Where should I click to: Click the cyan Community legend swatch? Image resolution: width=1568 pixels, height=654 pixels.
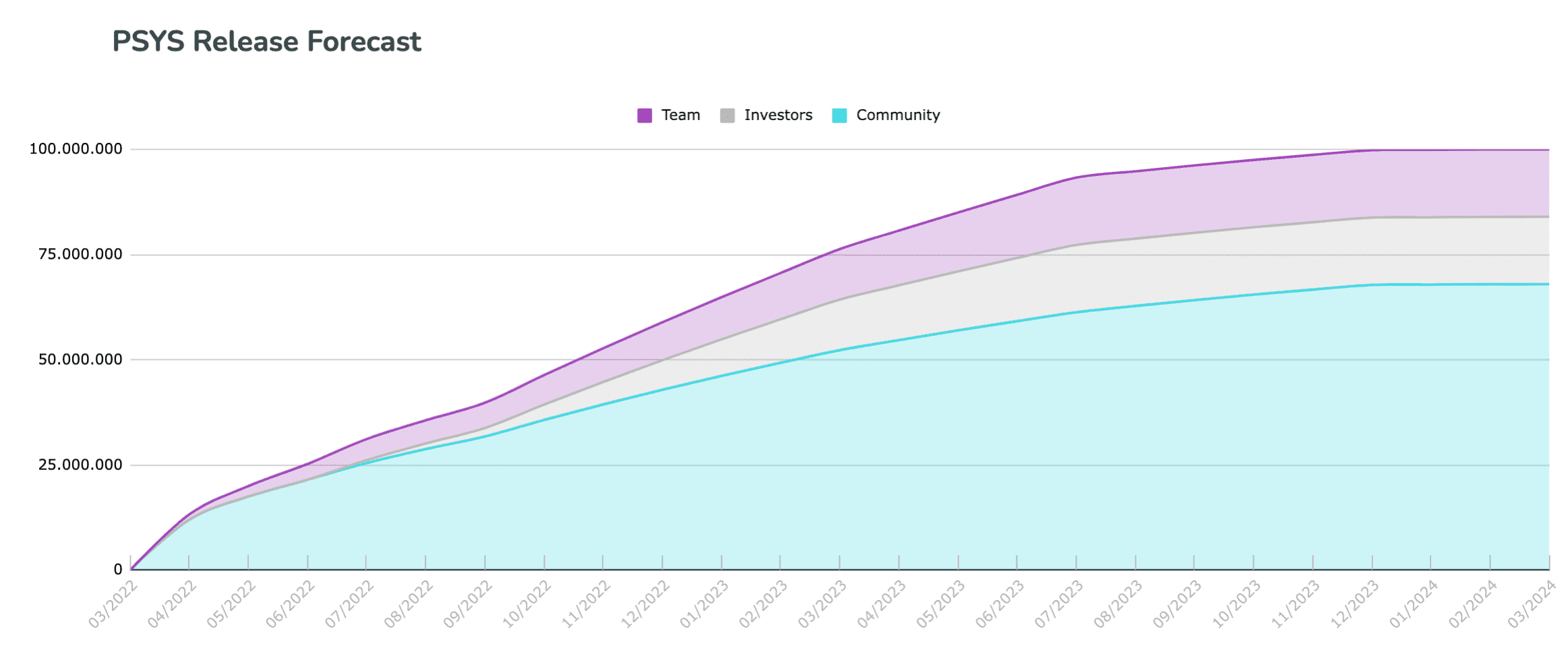click(x=839, y=115)
